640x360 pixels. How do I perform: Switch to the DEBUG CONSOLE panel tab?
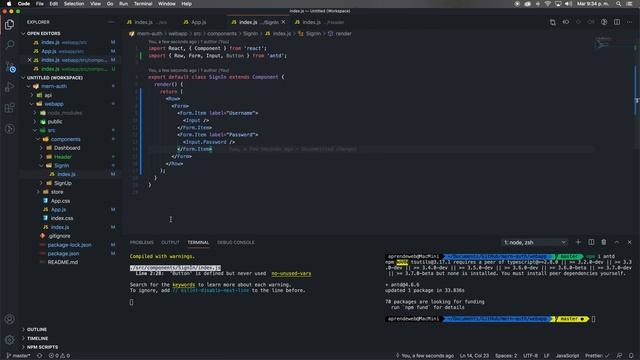(236, 242)
